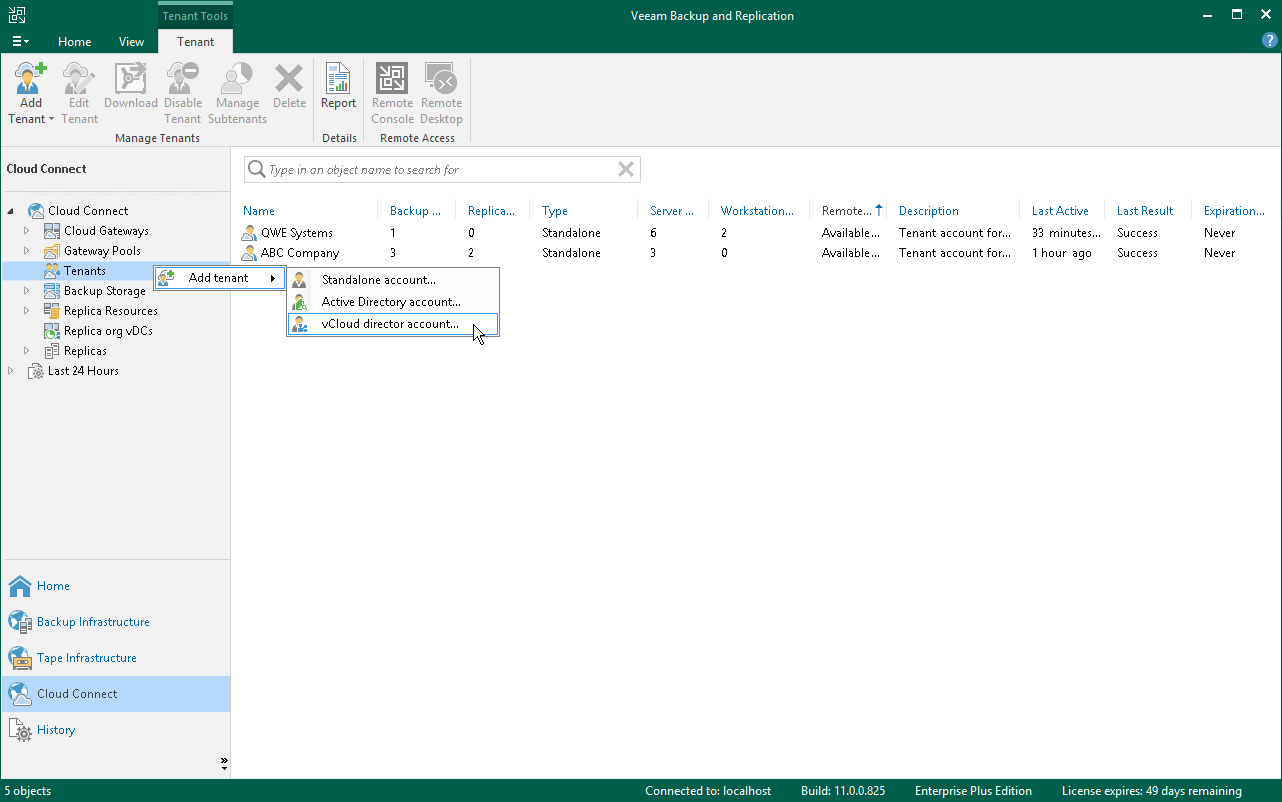The height and width of the screenshot is (802, 1282).
Task: Click the Manage Subtenants ribbon icon
Action: coord(237,78)
